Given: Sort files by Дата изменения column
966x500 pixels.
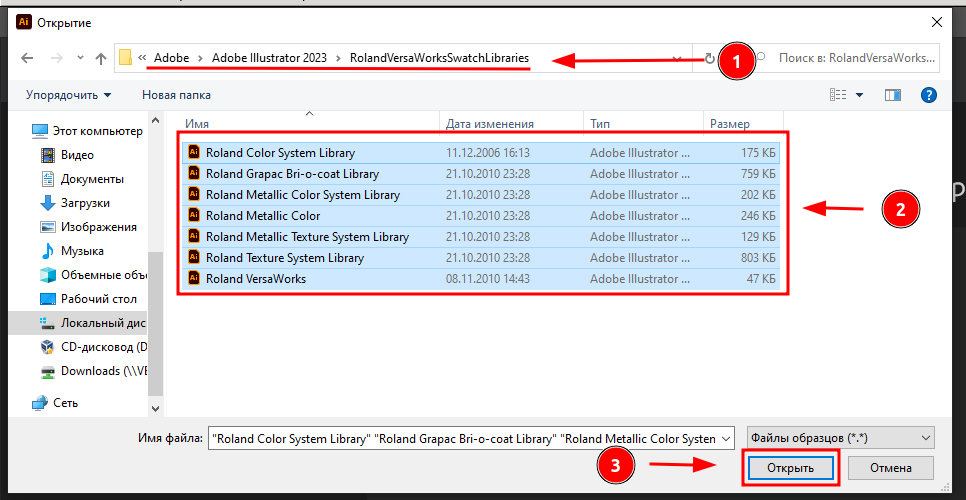Looking at the screenshot, I should pyautogui.click(x=490, y=124).
